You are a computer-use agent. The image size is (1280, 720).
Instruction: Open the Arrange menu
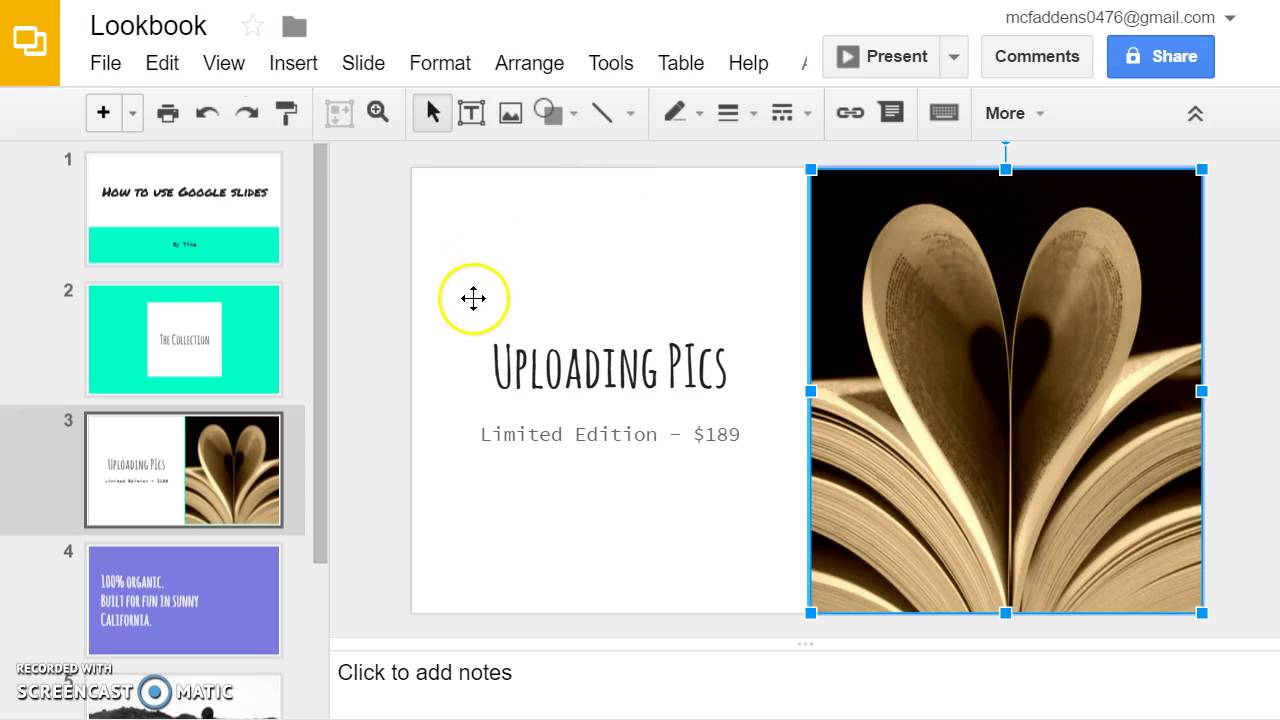[x=529, y=63]
